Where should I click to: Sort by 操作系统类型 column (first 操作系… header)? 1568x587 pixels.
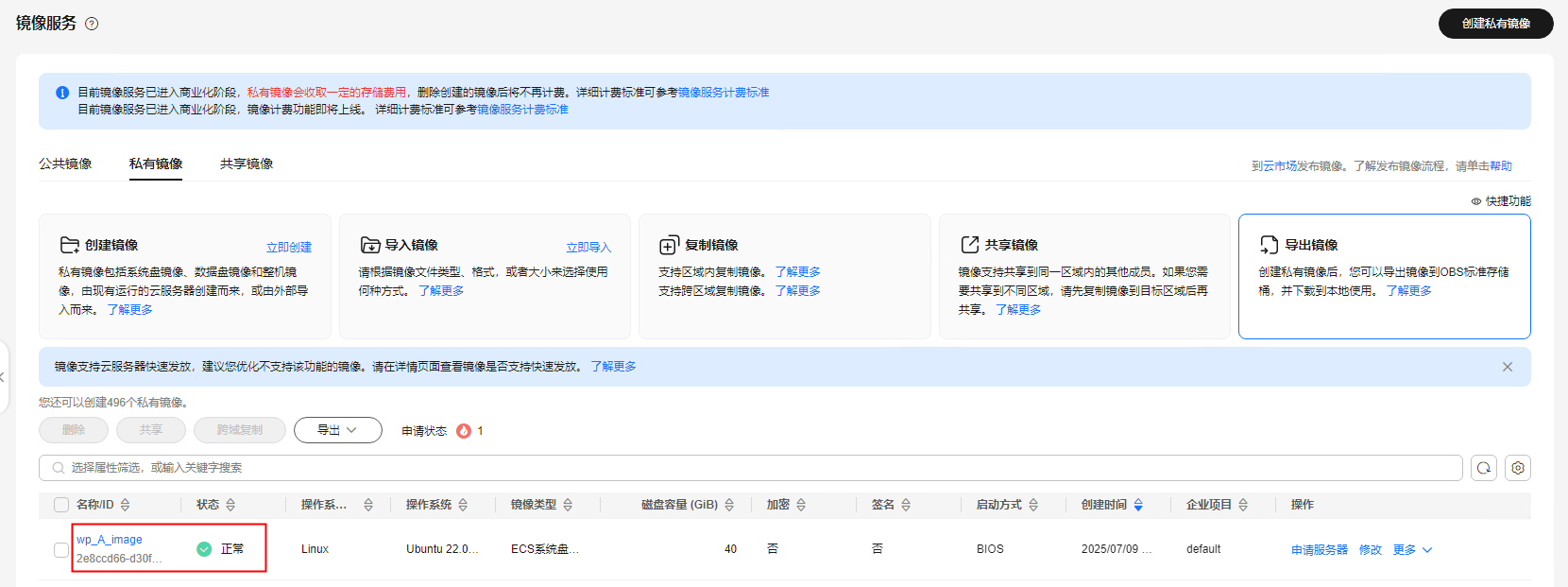point(368,505)
